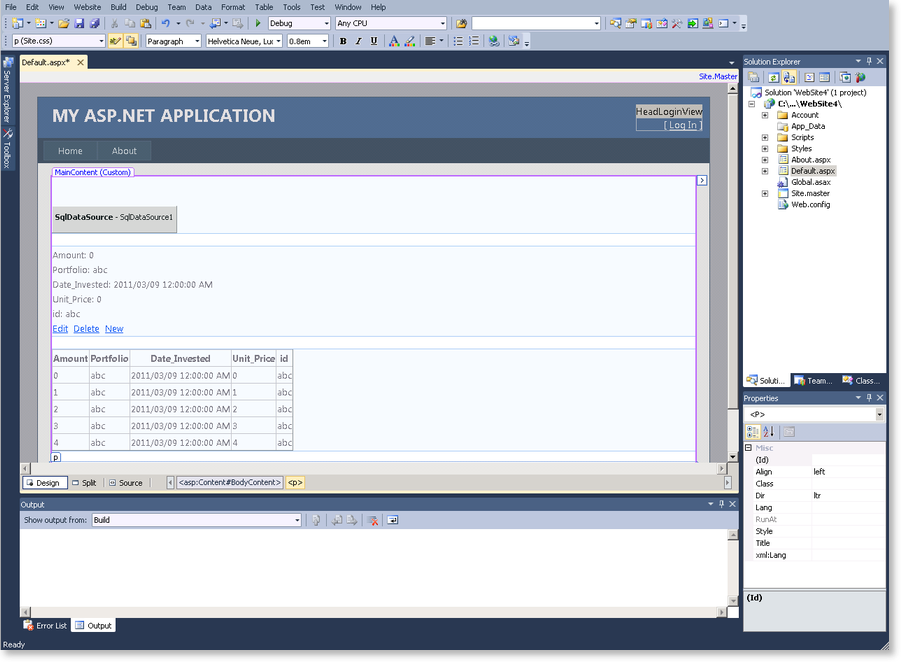Click the Convert to Hyperlink globe icon
The height and width of the screenshot is (662, 901).
click(x=494, y=41)
